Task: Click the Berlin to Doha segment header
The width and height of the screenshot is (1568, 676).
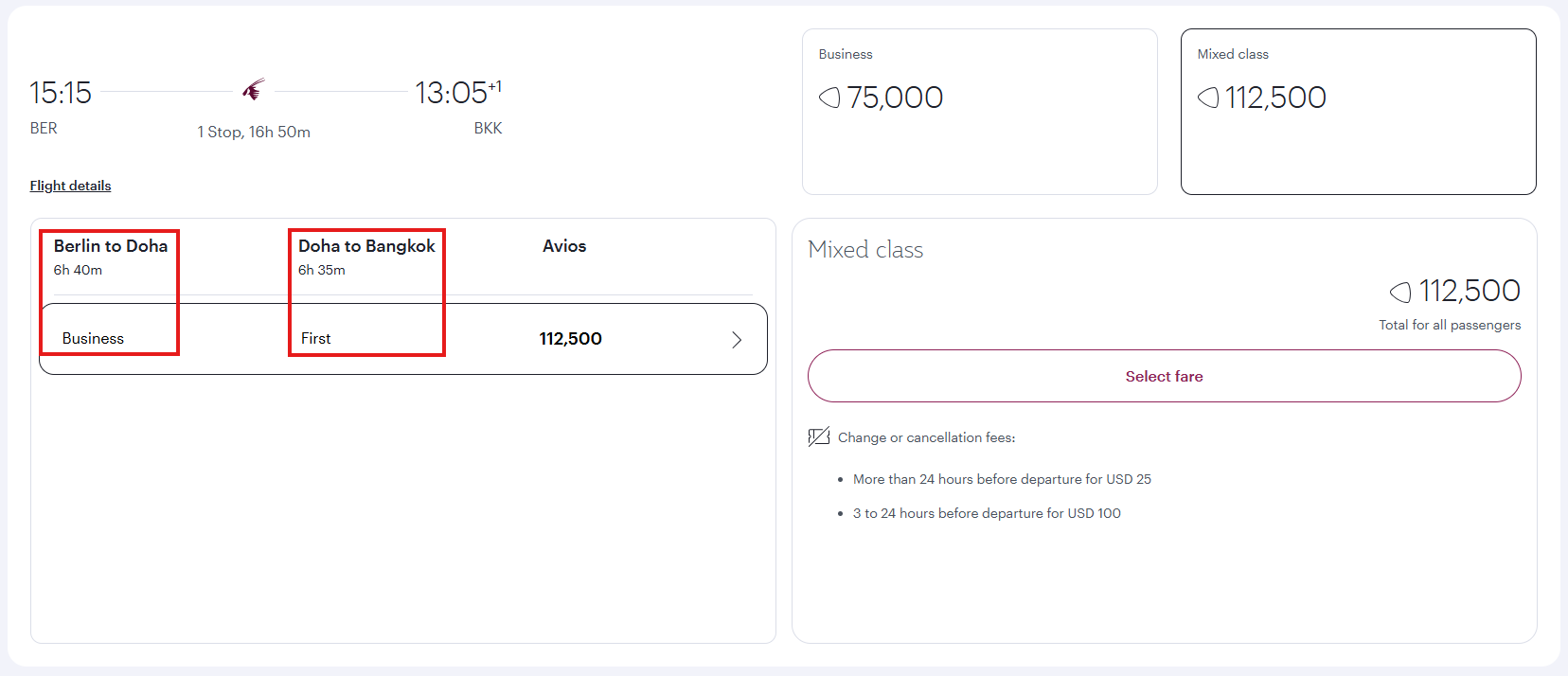Action: tap(111, 246)
